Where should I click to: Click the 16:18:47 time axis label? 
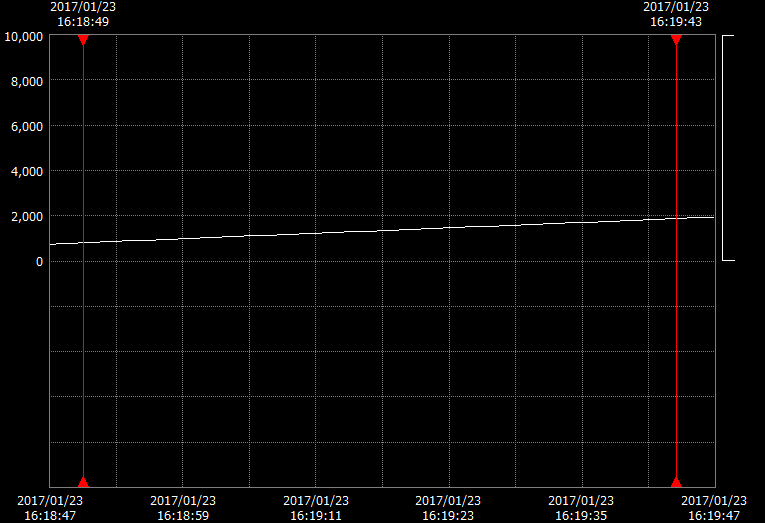[x=50, y=508]
